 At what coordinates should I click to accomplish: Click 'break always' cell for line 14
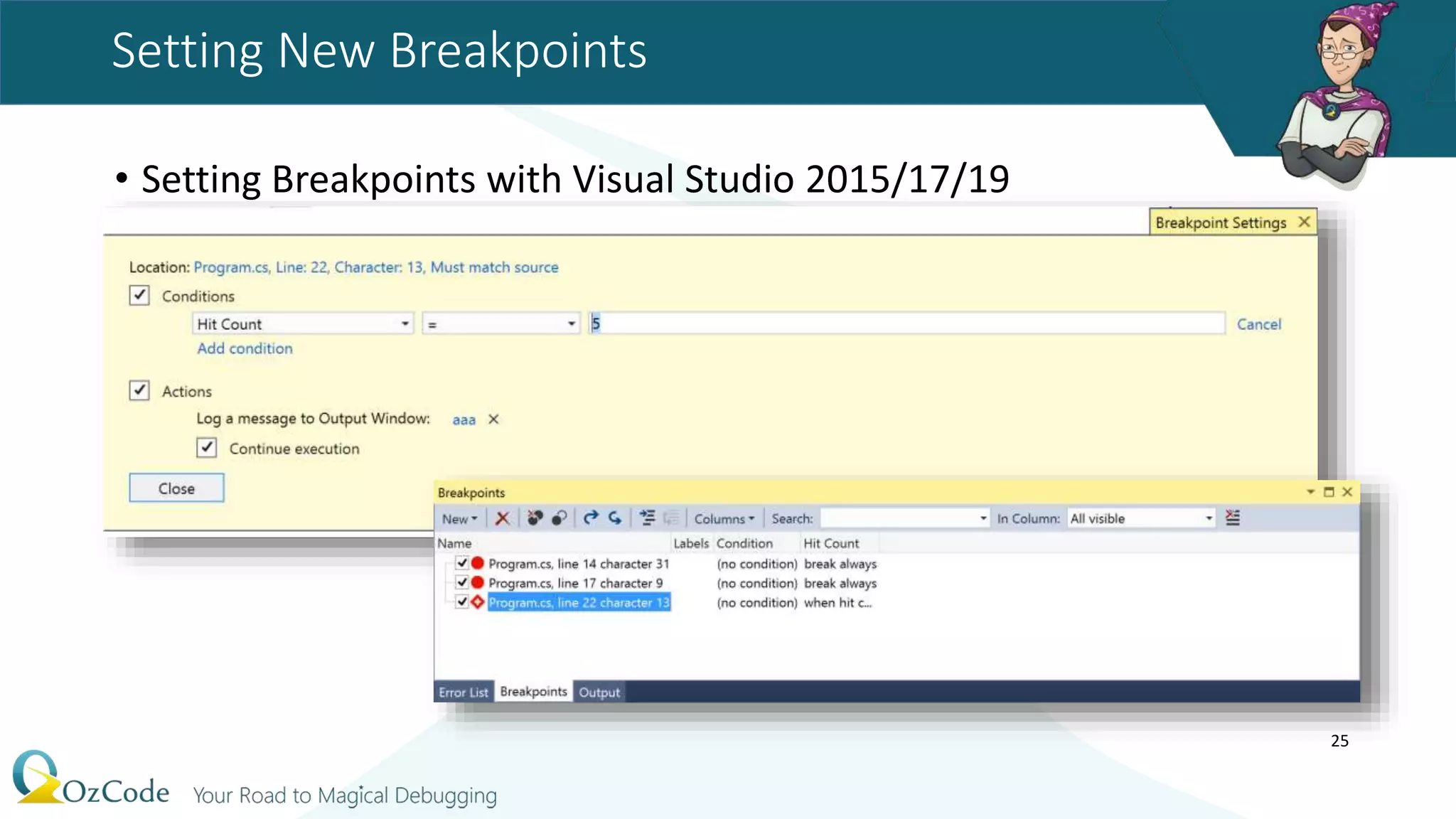click(x=840, y=564)
